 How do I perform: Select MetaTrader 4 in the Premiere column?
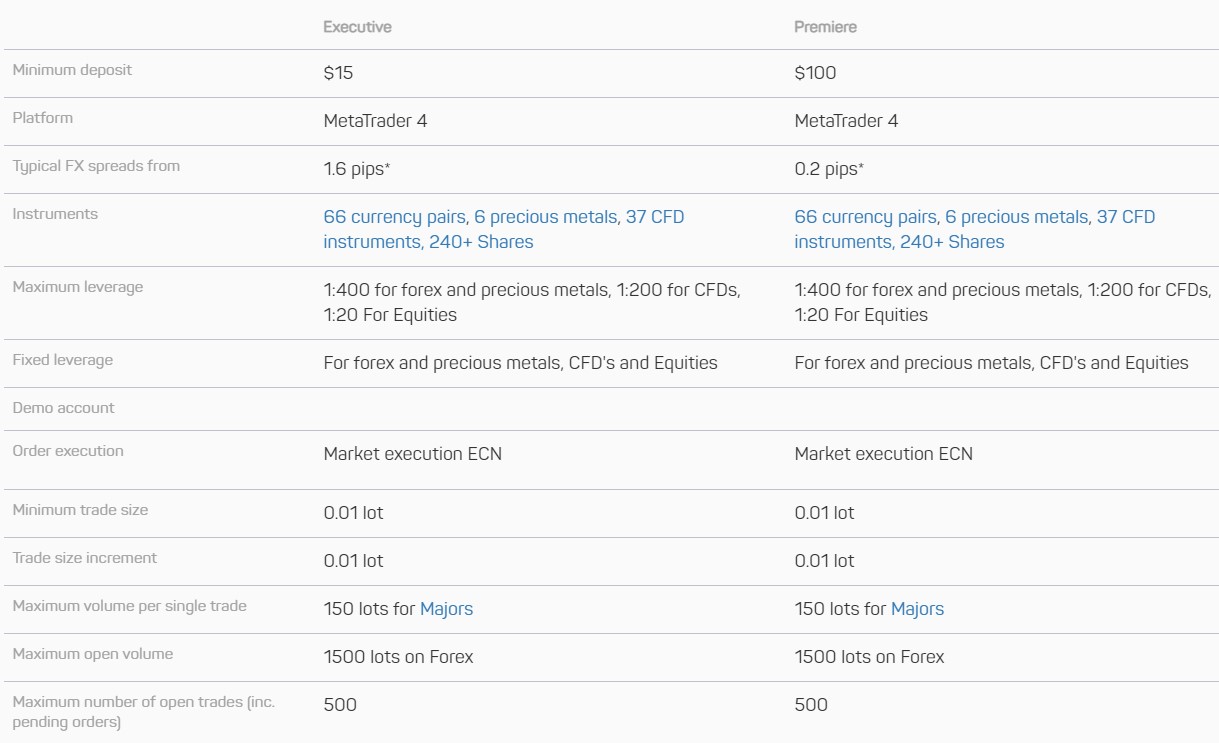coord(846,121)
